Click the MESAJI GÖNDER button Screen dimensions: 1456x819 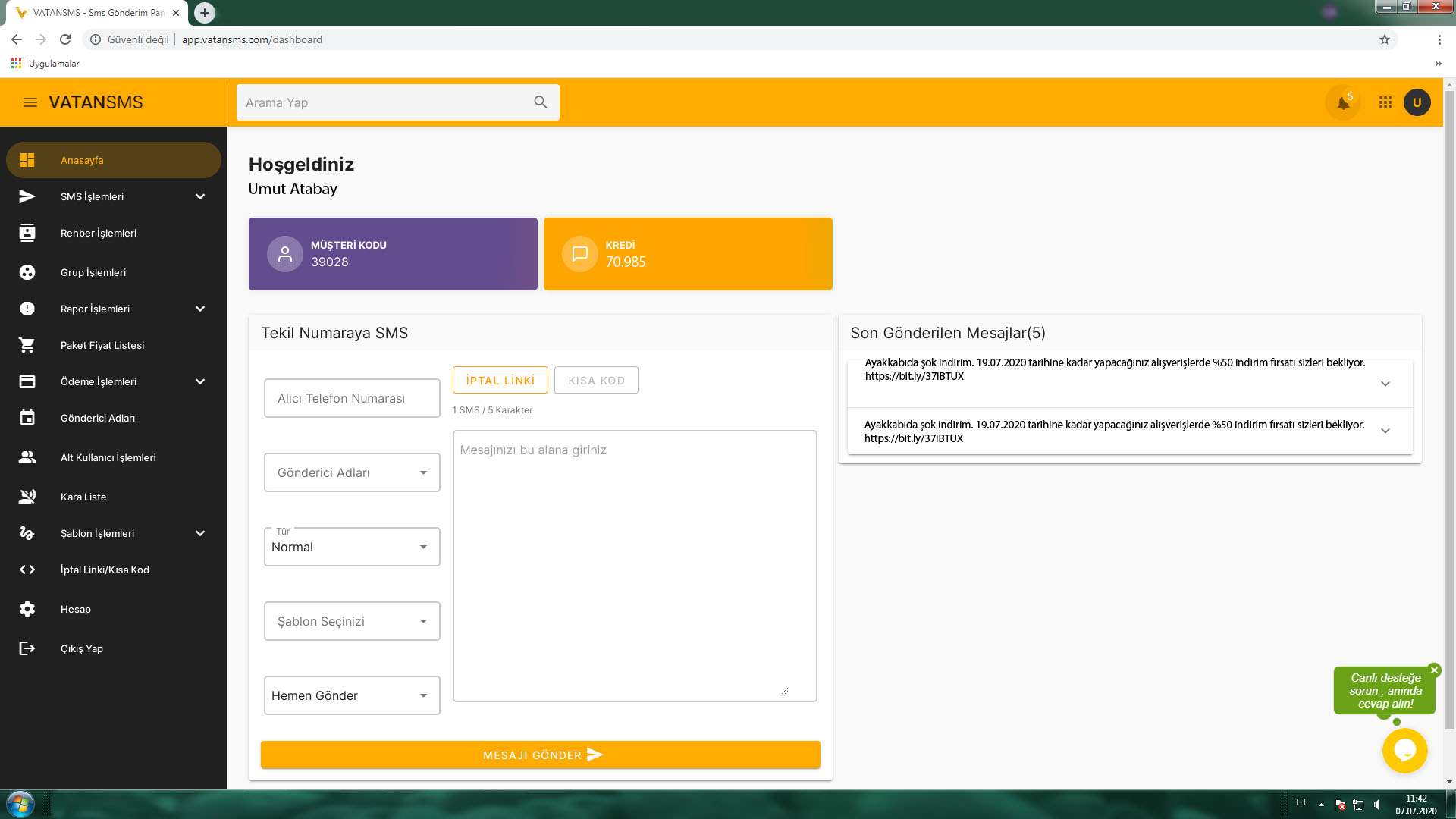pyautogui.click(x=541, y=755)
